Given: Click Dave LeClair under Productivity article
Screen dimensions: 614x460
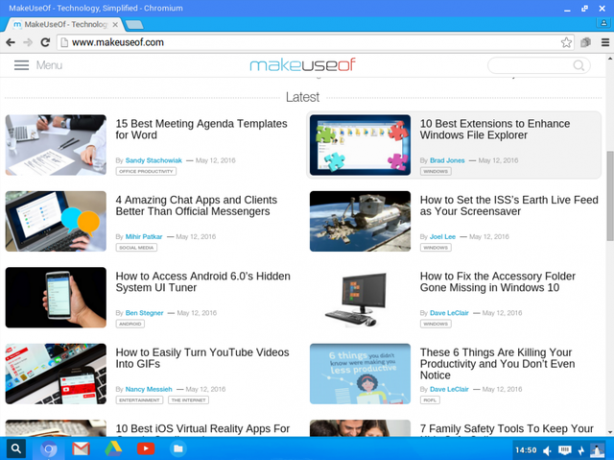Looking at the screenshot, I should click(449, 389).
